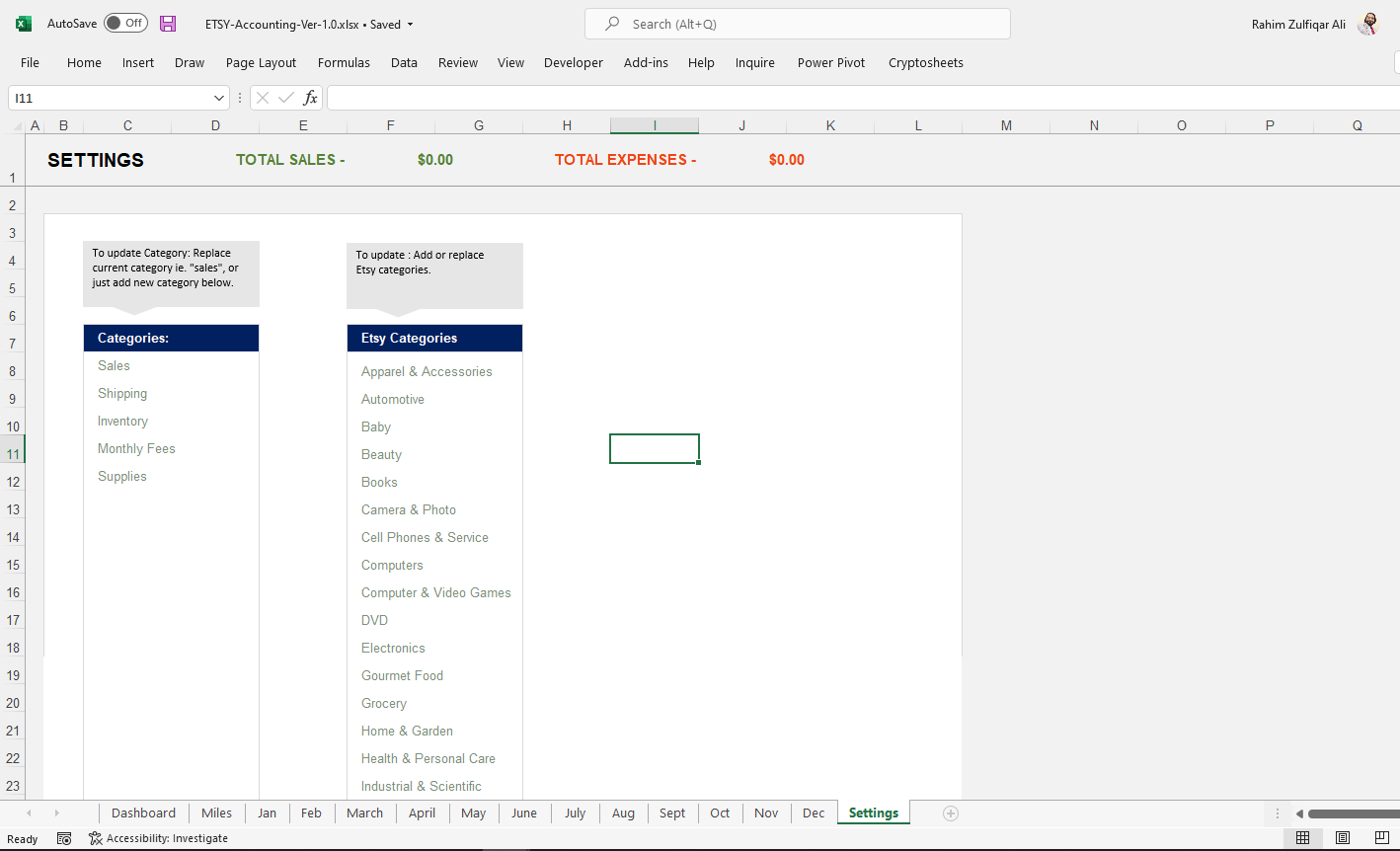Click the Enter checkmark formula icon
This screenshot has height=851, width=1400.
click(x=286, y=98)
